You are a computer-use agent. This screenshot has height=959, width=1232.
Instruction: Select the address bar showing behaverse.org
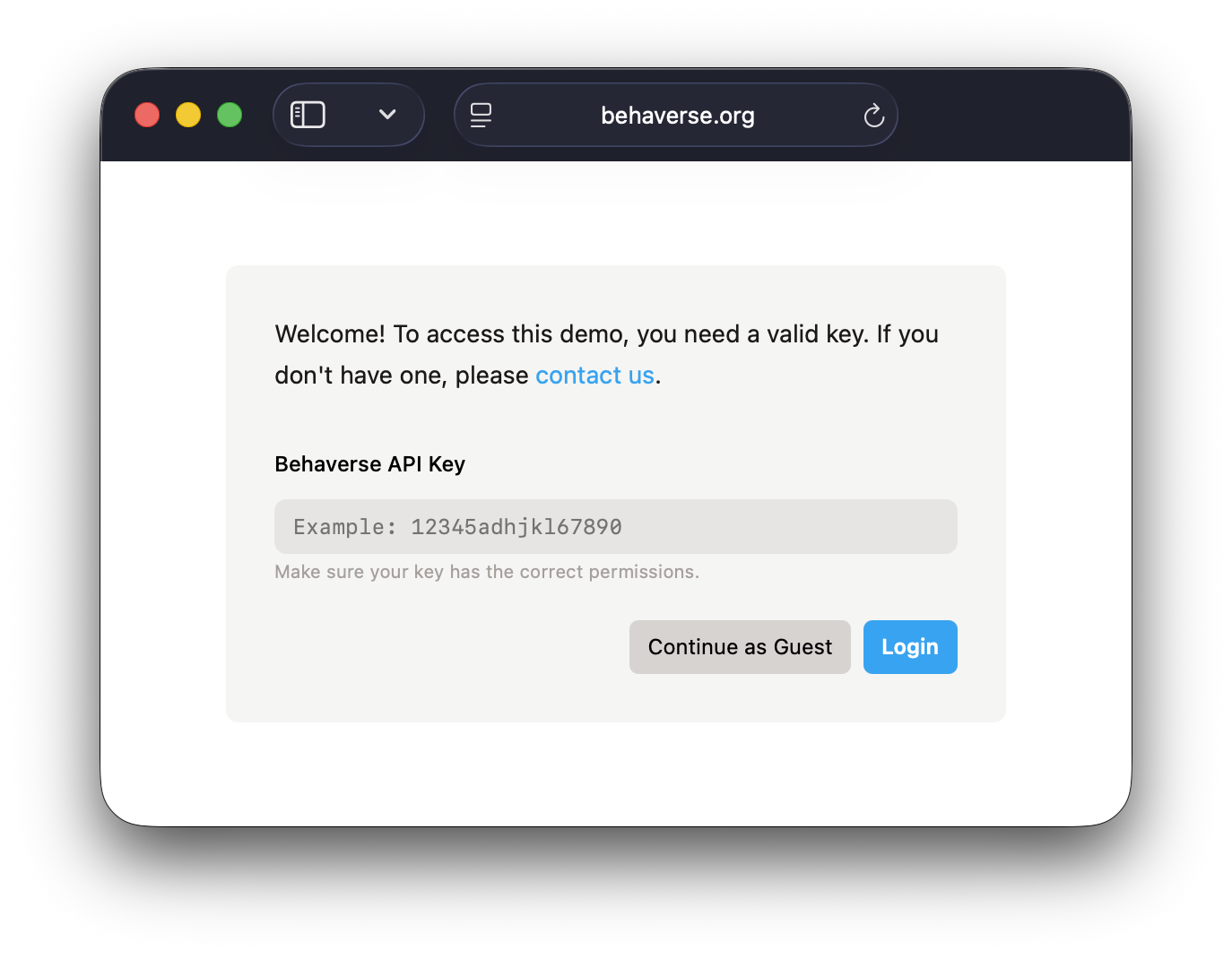(x=677, y=115)
